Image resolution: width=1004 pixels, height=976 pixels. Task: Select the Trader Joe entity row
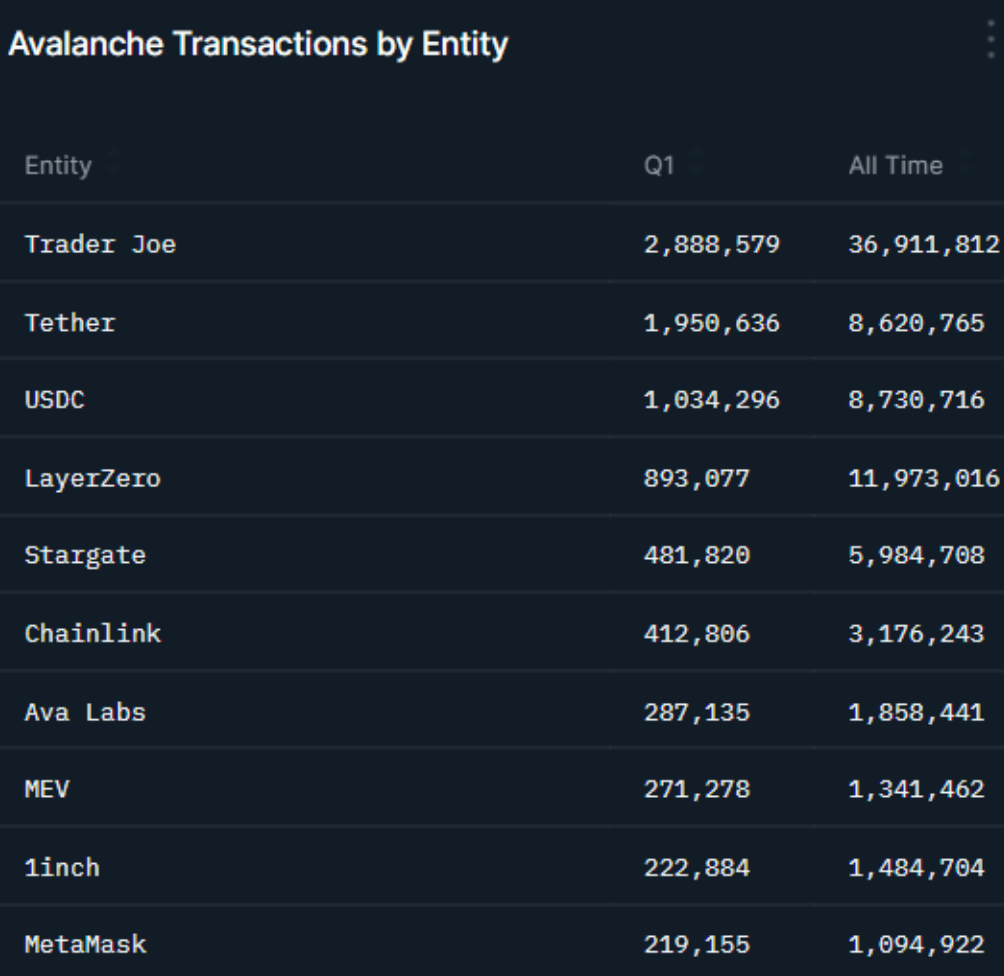click(x=100, y=244)
